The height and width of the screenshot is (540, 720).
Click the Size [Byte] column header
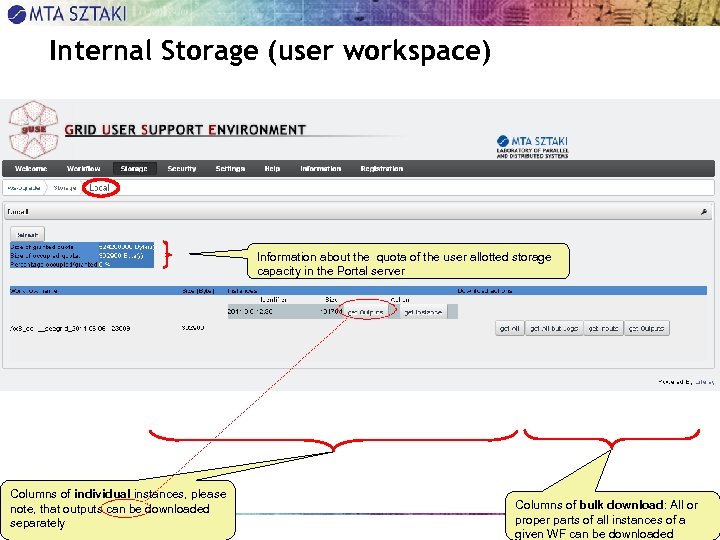[198, 290]
